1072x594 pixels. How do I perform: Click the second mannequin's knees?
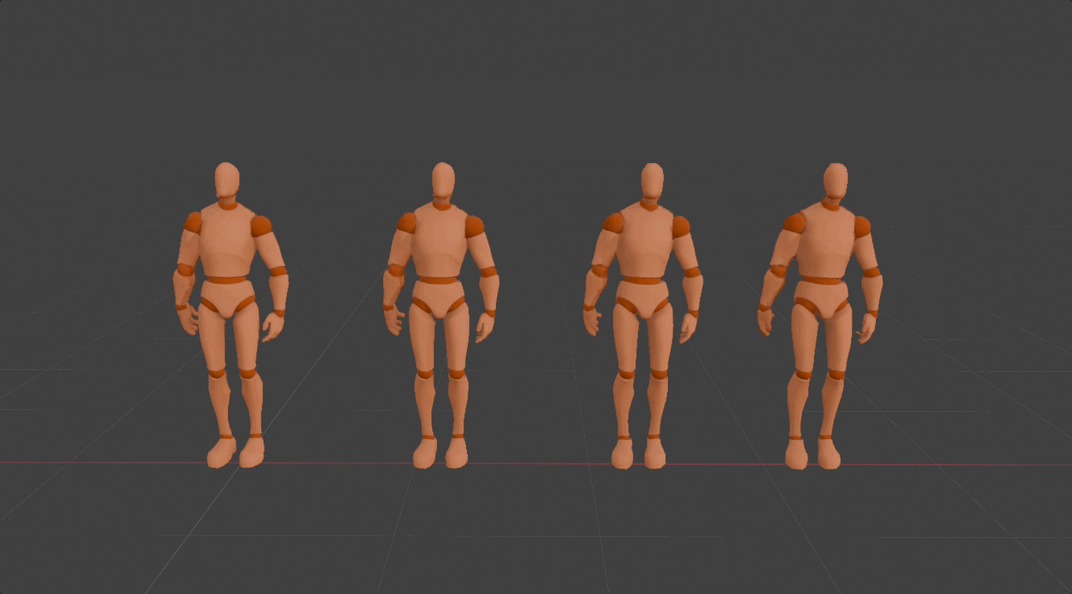tap(425, 374)
